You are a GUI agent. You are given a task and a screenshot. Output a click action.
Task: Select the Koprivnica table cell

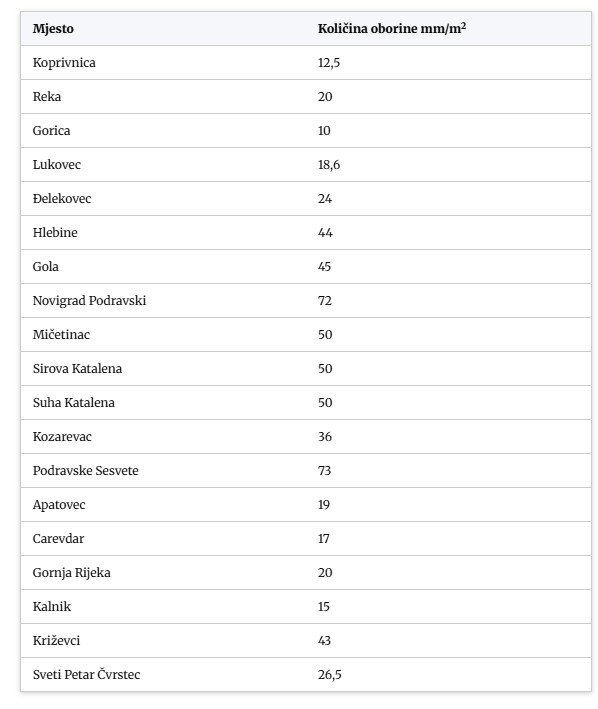point(64,62)
